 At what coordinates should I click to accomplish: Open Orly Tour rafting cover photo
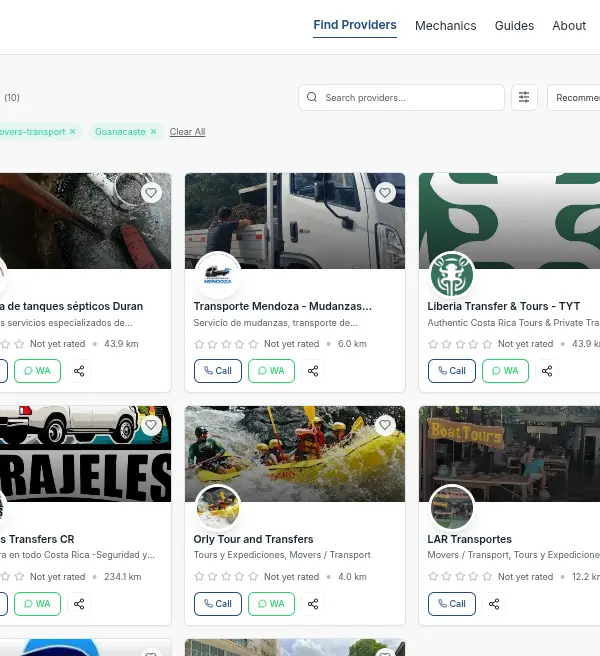pyautogui.click(x=295, y=454)
